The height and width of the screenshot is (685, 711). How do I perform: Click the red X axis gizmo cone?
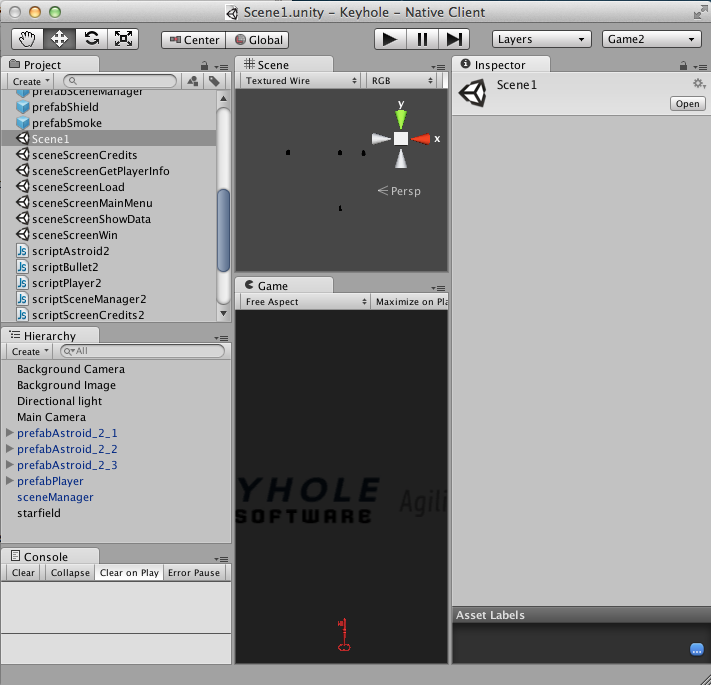(x=421, y=139)
